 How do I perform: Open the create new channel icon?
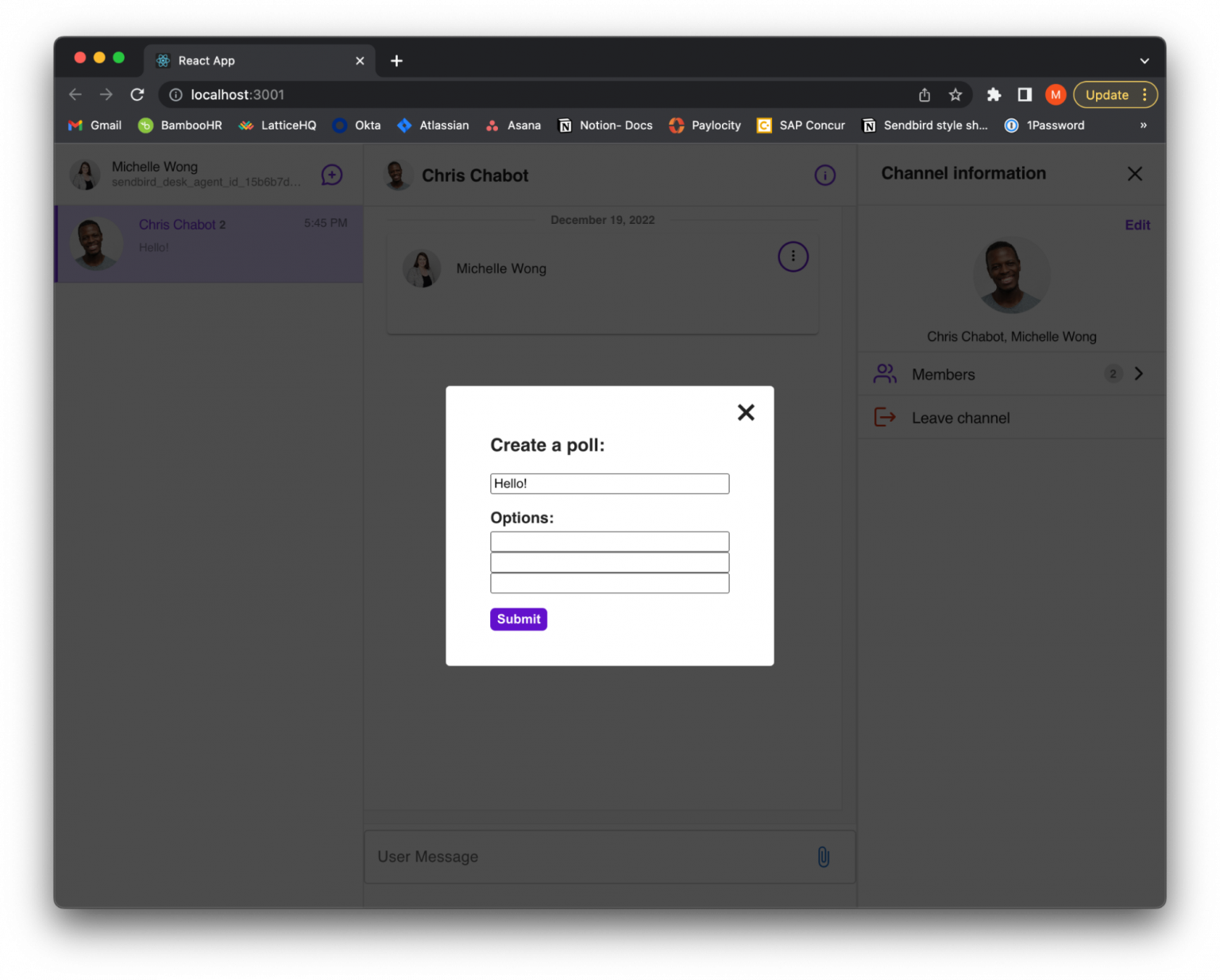pyautogui.click(x=332, y=175)
